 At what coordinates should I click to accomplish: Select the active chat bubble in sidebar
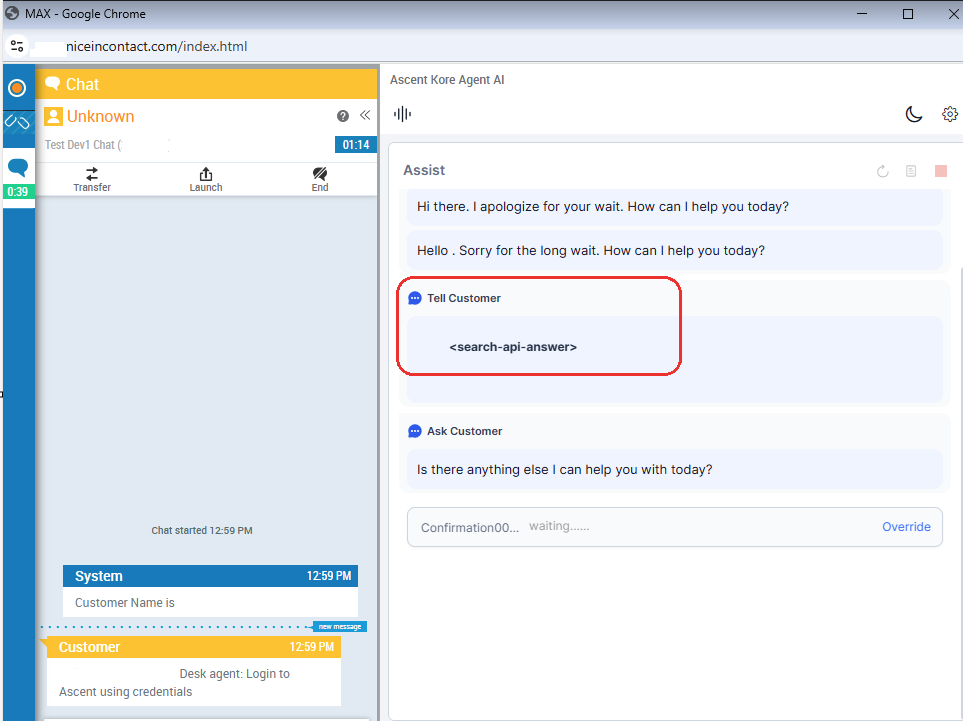18,167
